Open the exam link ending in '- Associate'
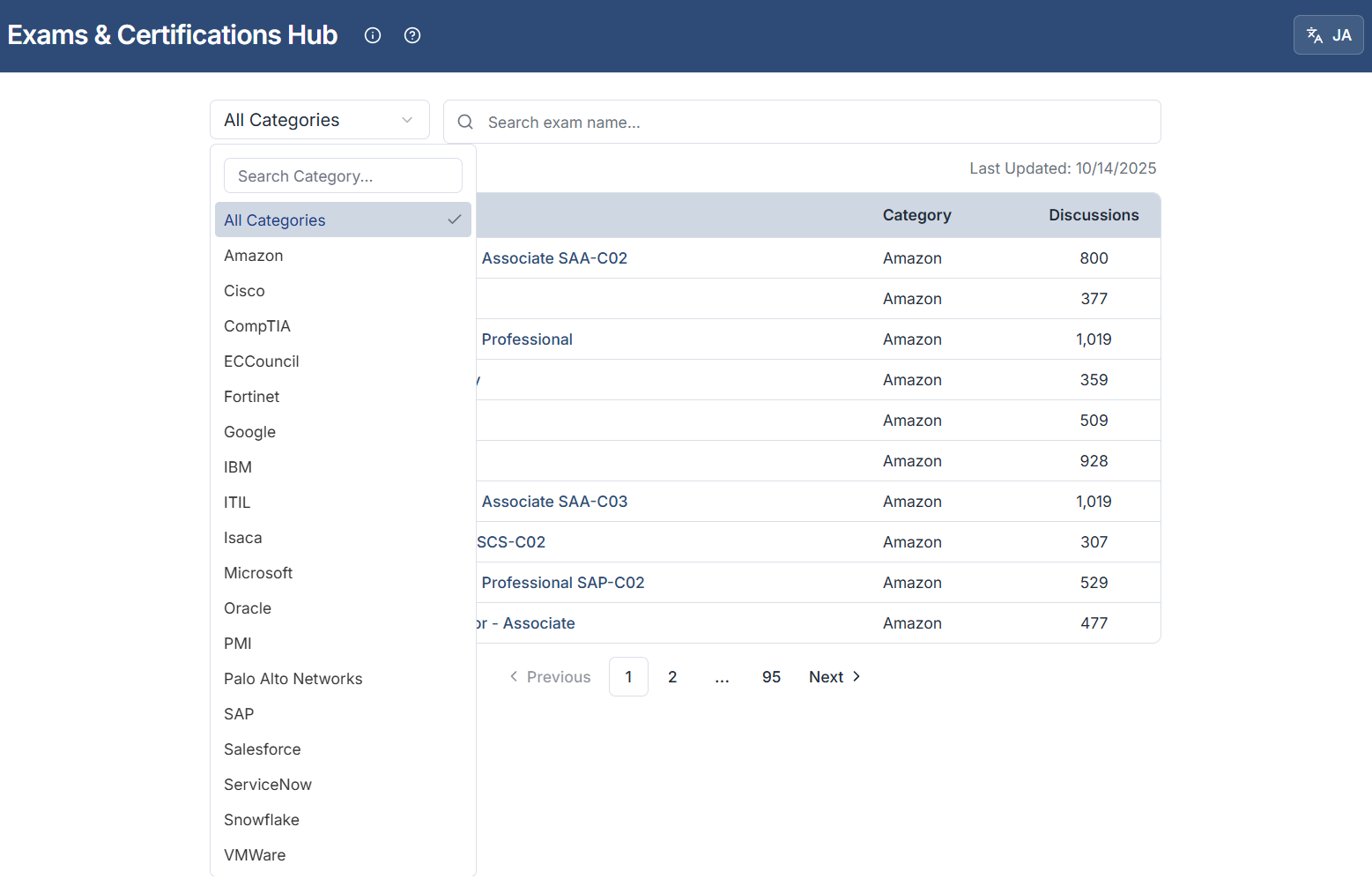 click(526, 623)
